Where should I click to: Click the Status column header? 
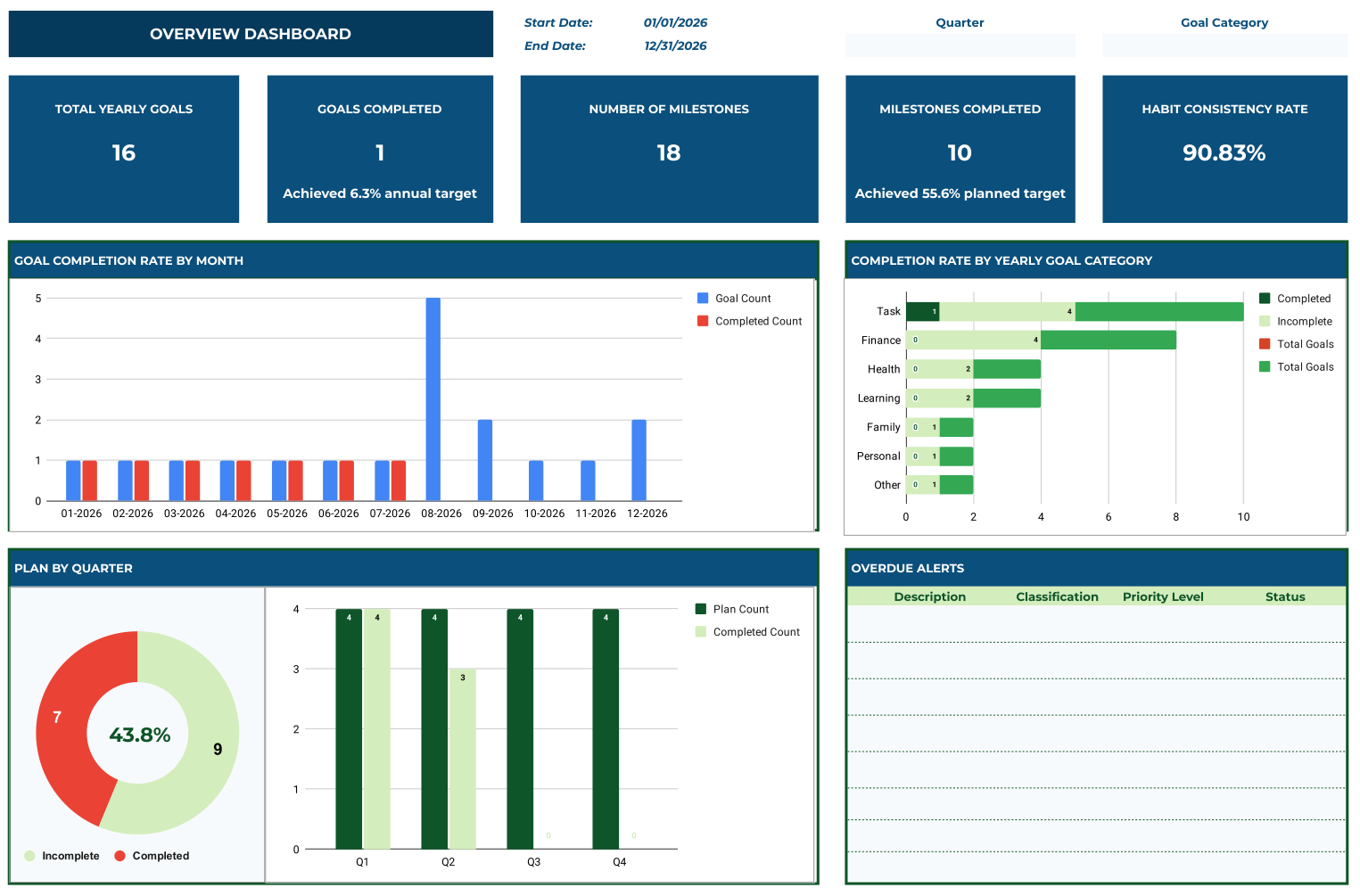[1285, 596]
